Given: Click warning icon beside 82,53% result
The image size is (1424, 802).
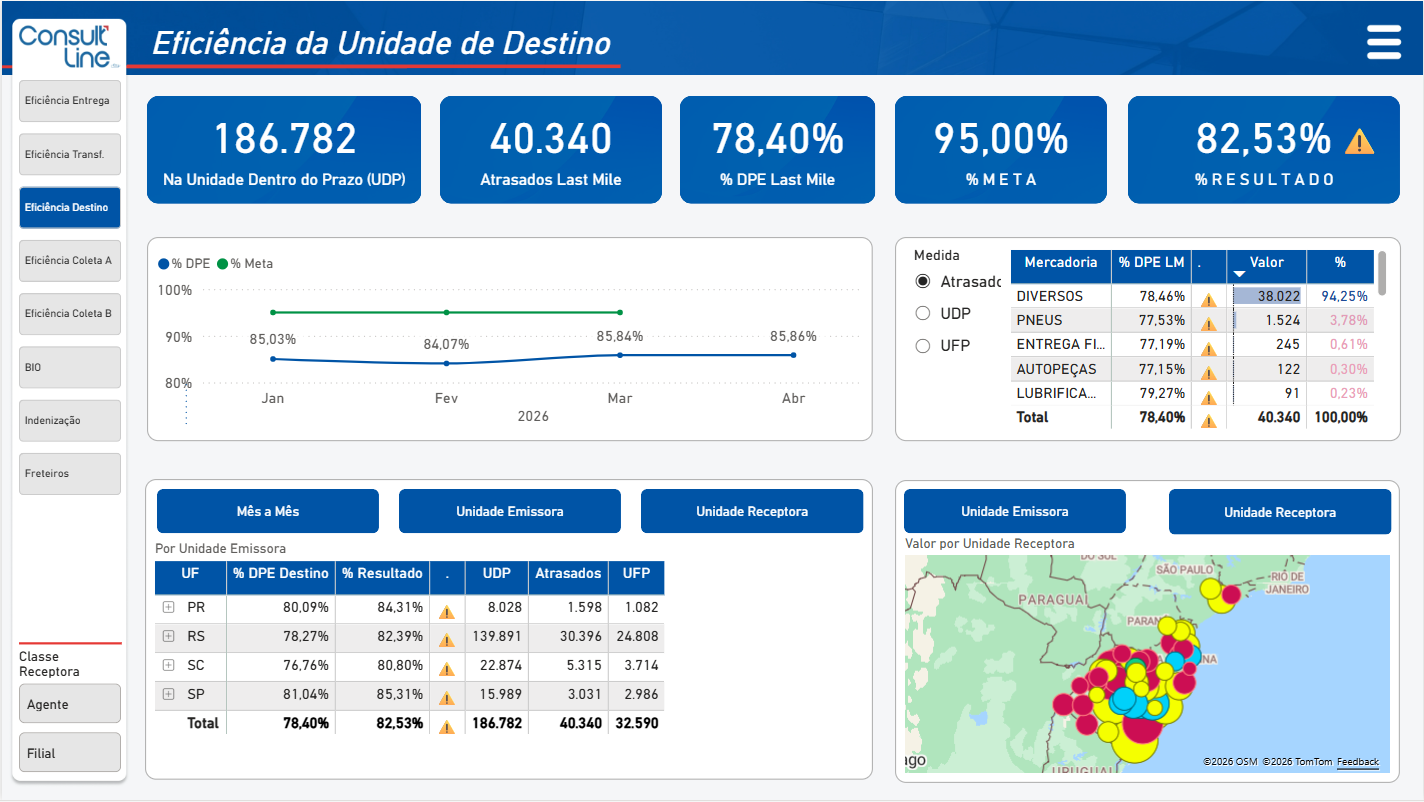Looking at the screenshot, I should pyautogui.click(x=1359, y=141).
